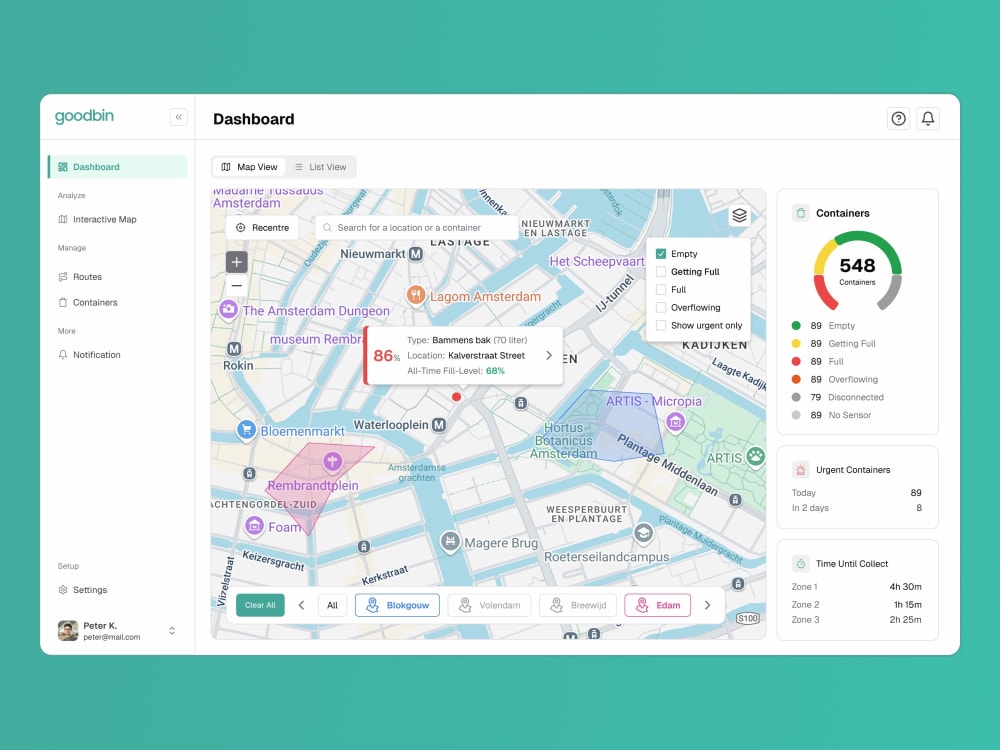Check the Full filter checkbox
The image size is (1000, 750).
click(661, 290)
